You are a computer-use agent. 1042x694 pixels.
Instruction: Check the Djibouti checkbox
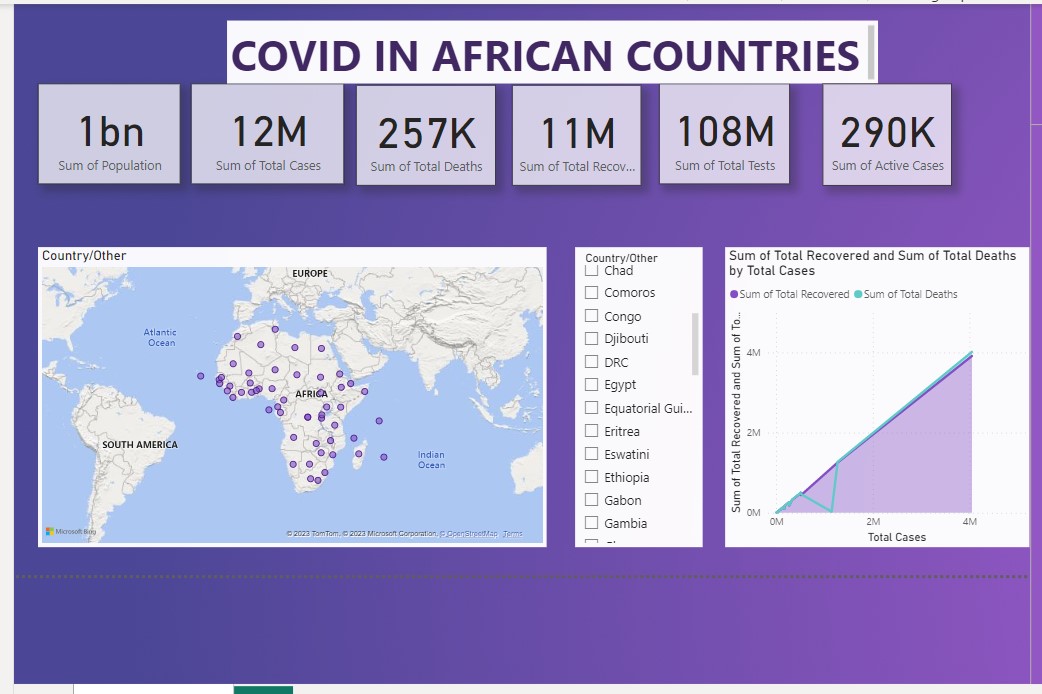click(591, 339)
